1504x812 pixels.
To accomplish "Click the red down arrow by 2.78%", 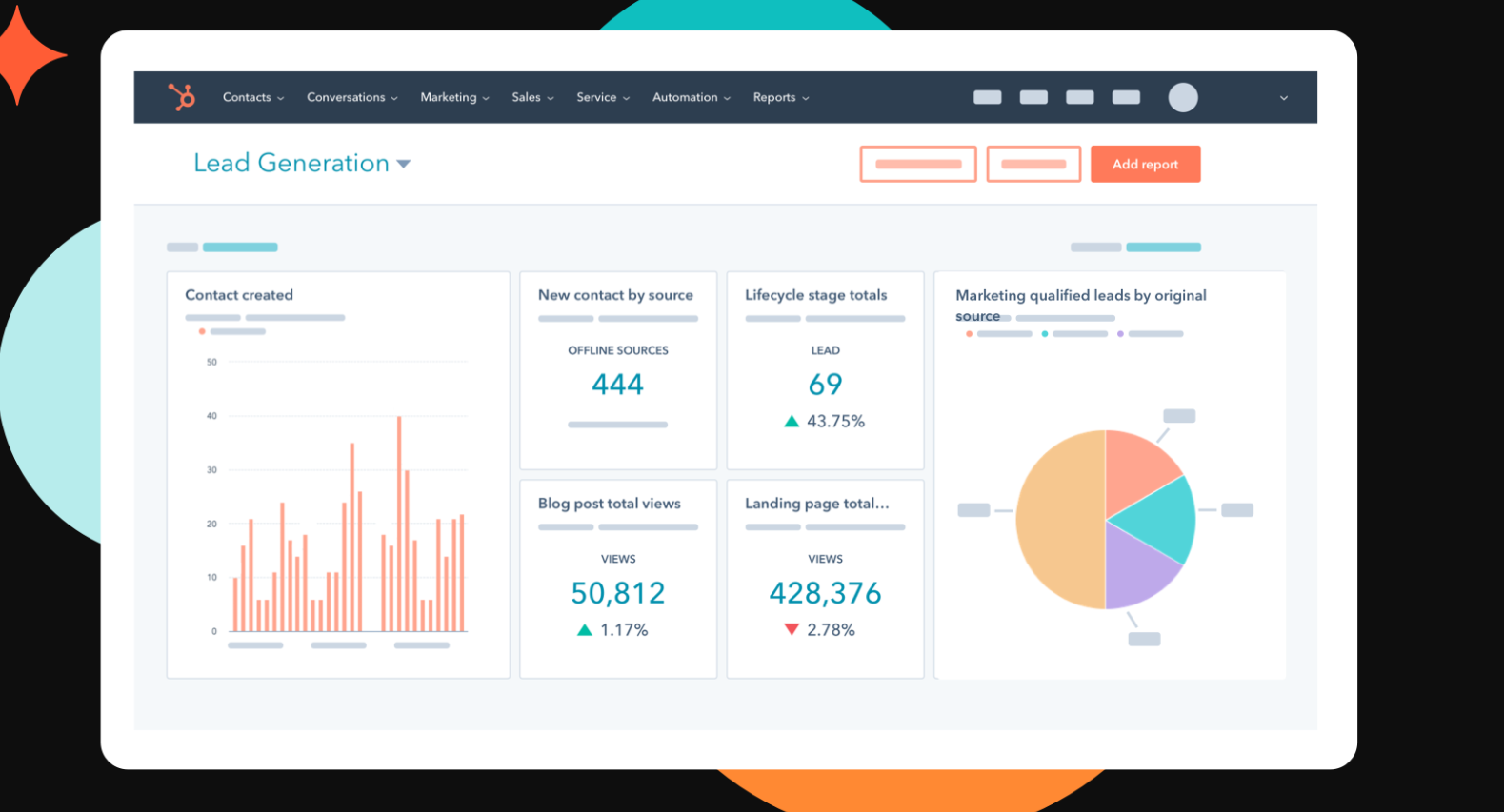I will point(792,629).
